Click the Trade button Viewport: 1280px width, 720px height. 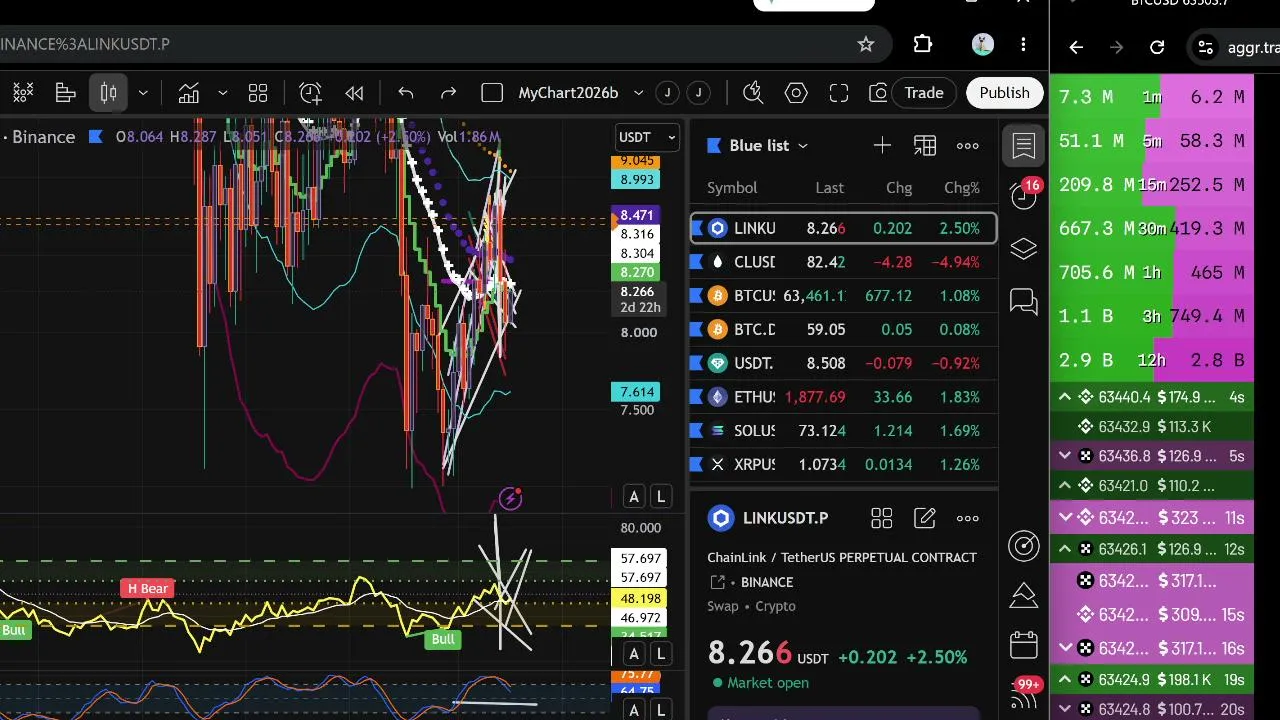pos(924,93)
